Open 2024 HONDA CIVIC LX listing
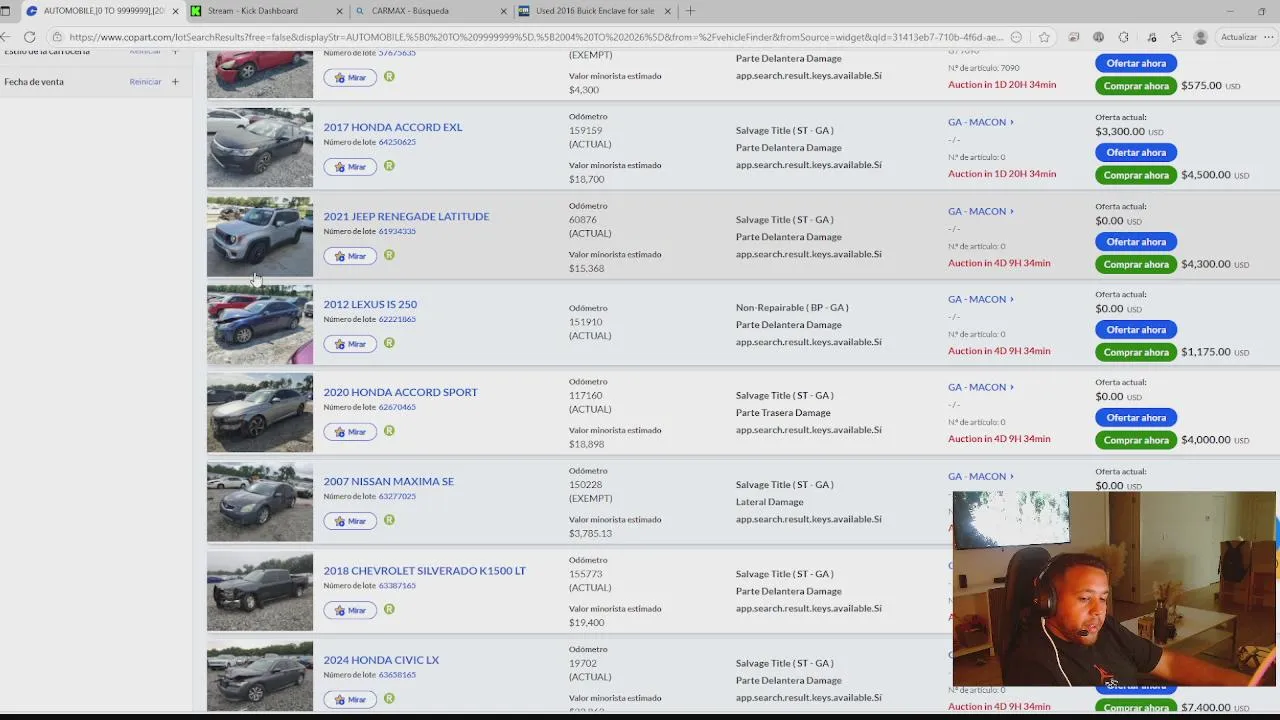 [381, 660]
